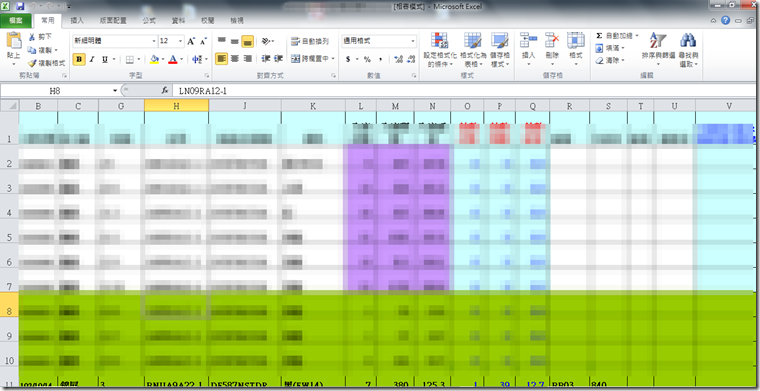The height and width of the screenshot is (391, 760).
Task: Click the formula bar showing LN09RA12-1
Action: click(465, 91)
